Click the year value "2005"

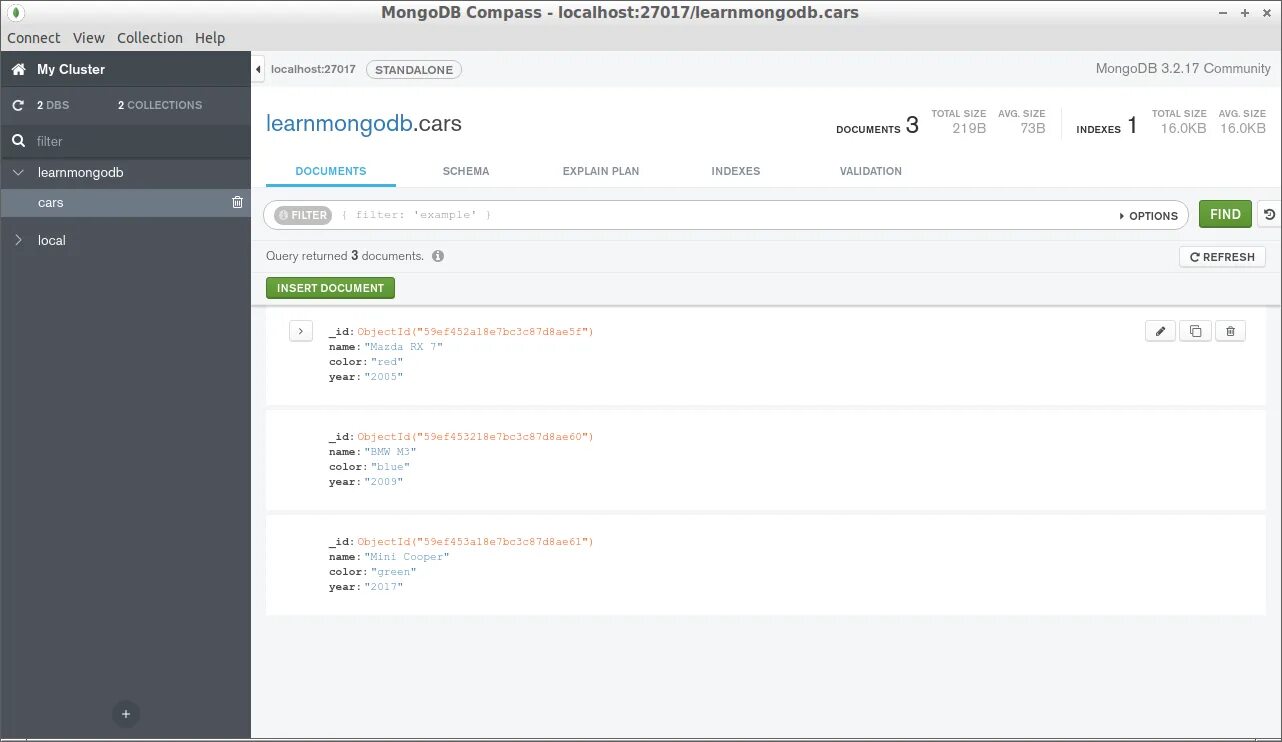pyautogui.click(x=383, y=377)
